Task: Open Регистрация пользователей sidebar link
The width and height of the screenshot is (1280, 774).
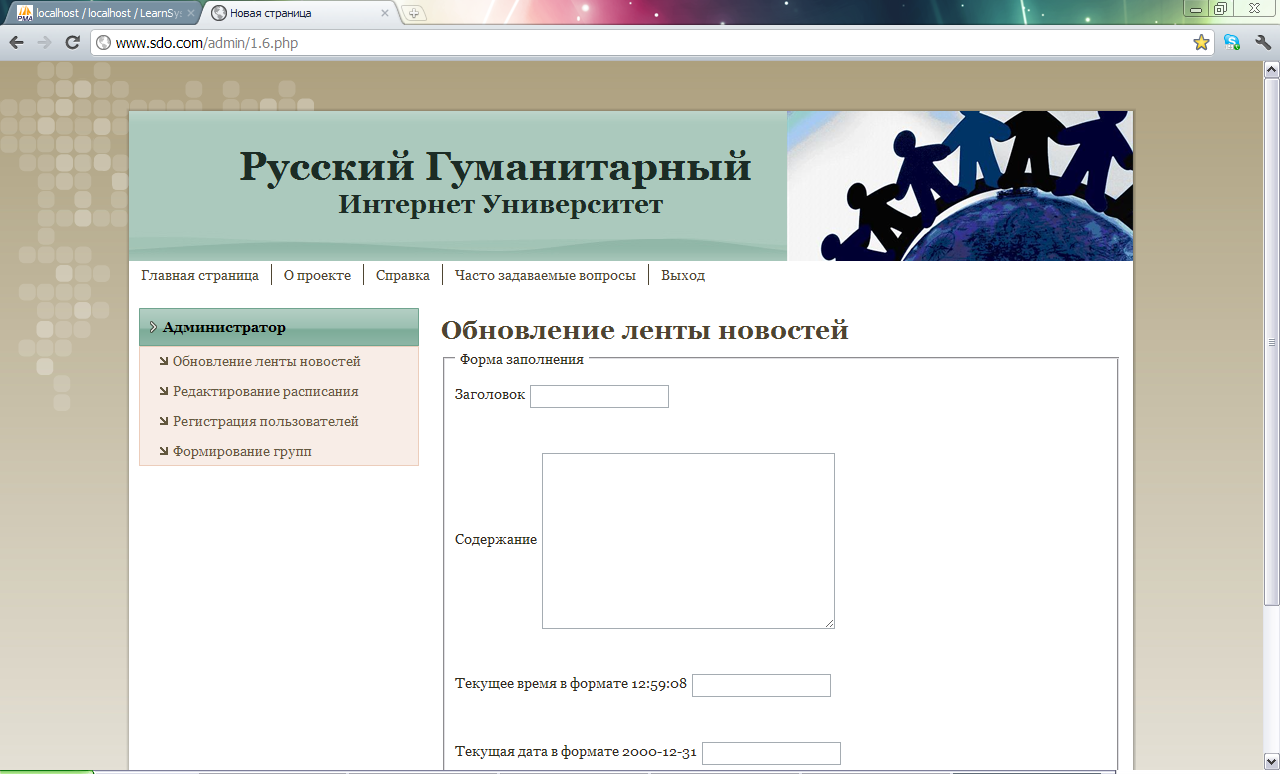Action: pyautogui.click(x=265, y=421)
